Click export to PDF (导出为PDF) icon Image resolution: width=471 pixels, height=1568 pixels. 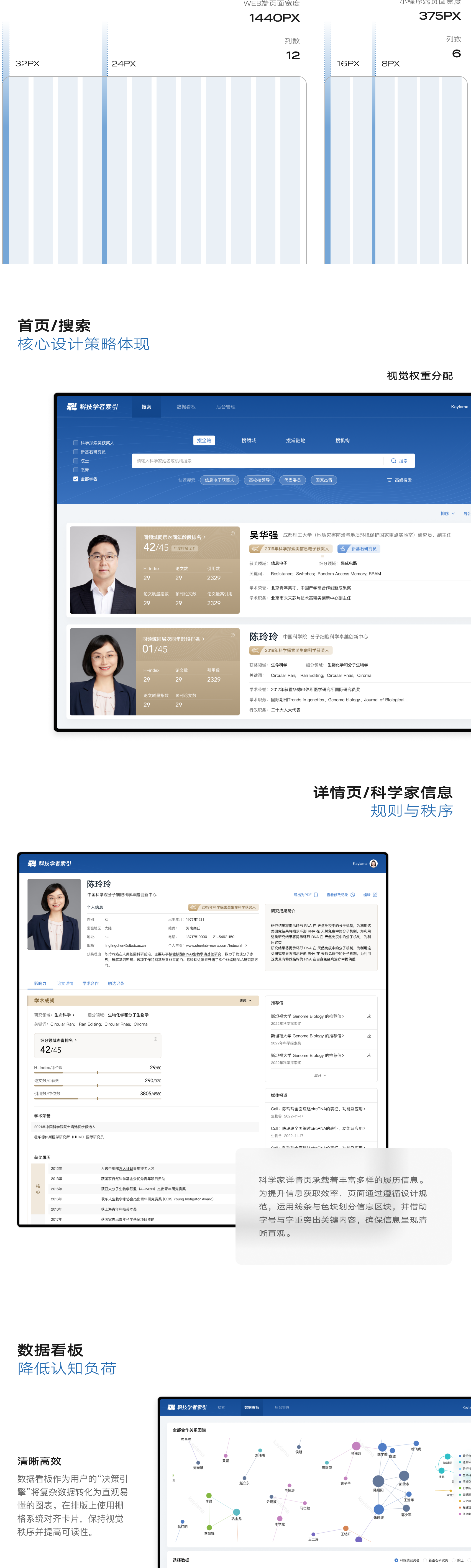pos(316,895)
